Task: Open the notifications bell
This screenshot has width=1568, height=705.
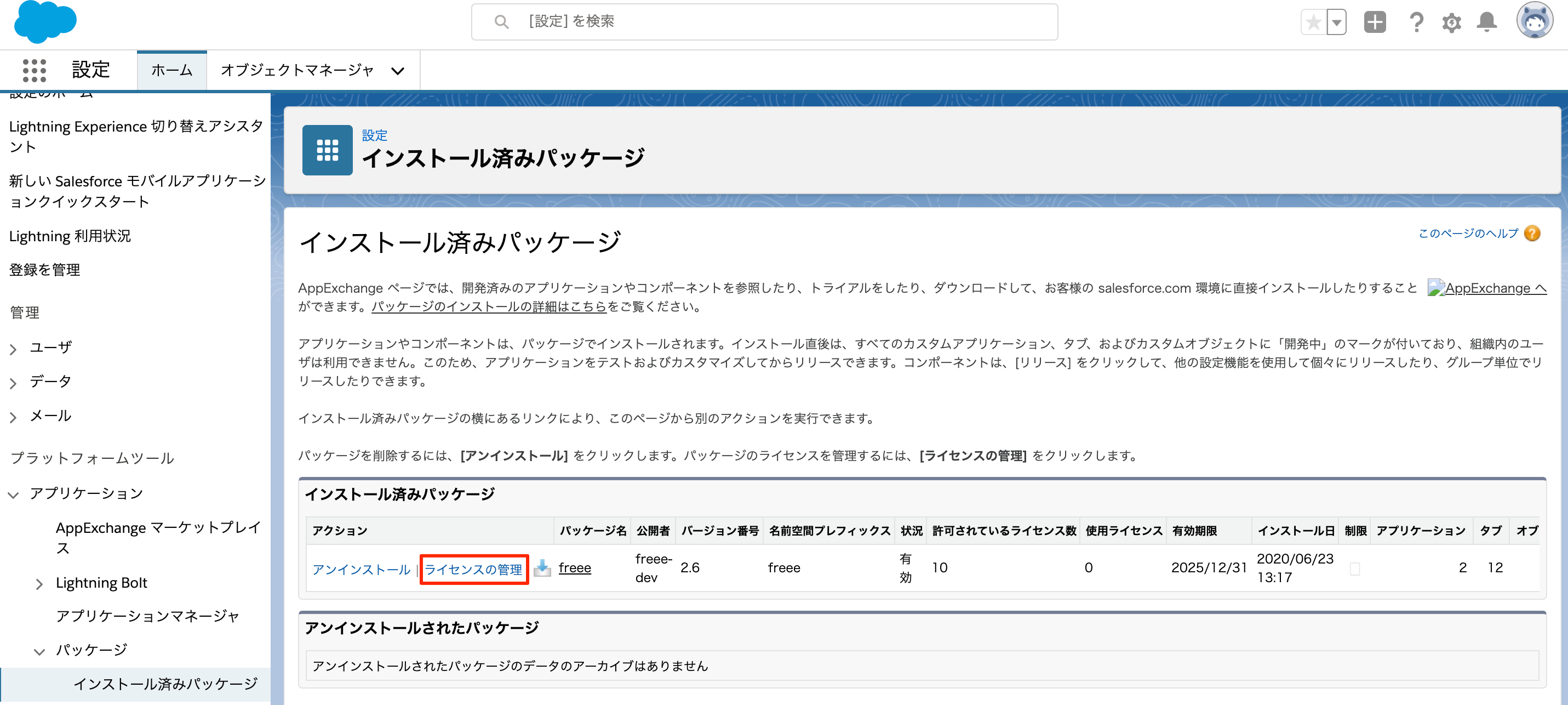Action: 1486,22
